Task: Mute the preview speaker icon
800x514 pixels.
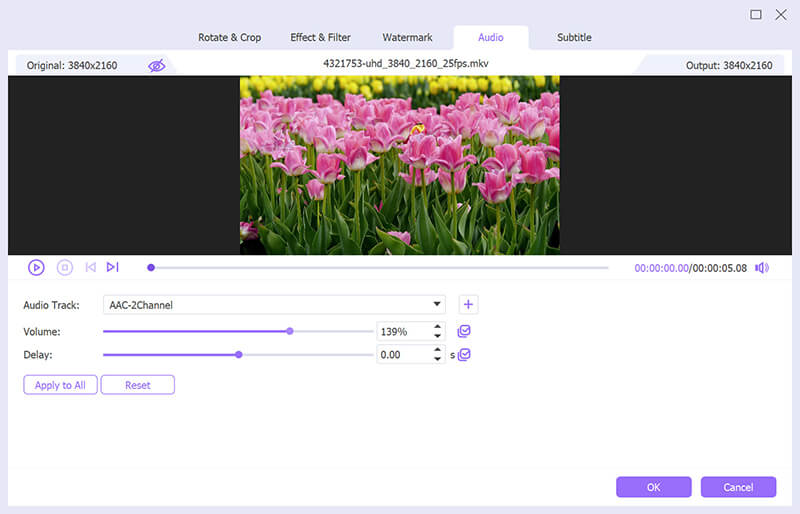Action: pyautogui.click(x=762, y=268)
